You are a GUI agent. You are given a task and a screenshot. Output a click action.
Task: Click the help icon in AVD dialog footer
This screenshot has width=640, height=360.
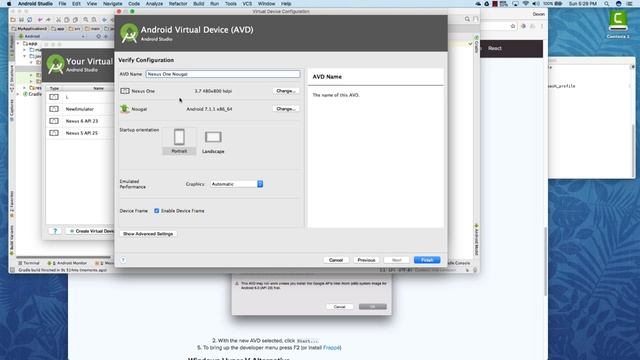point(123,260)
